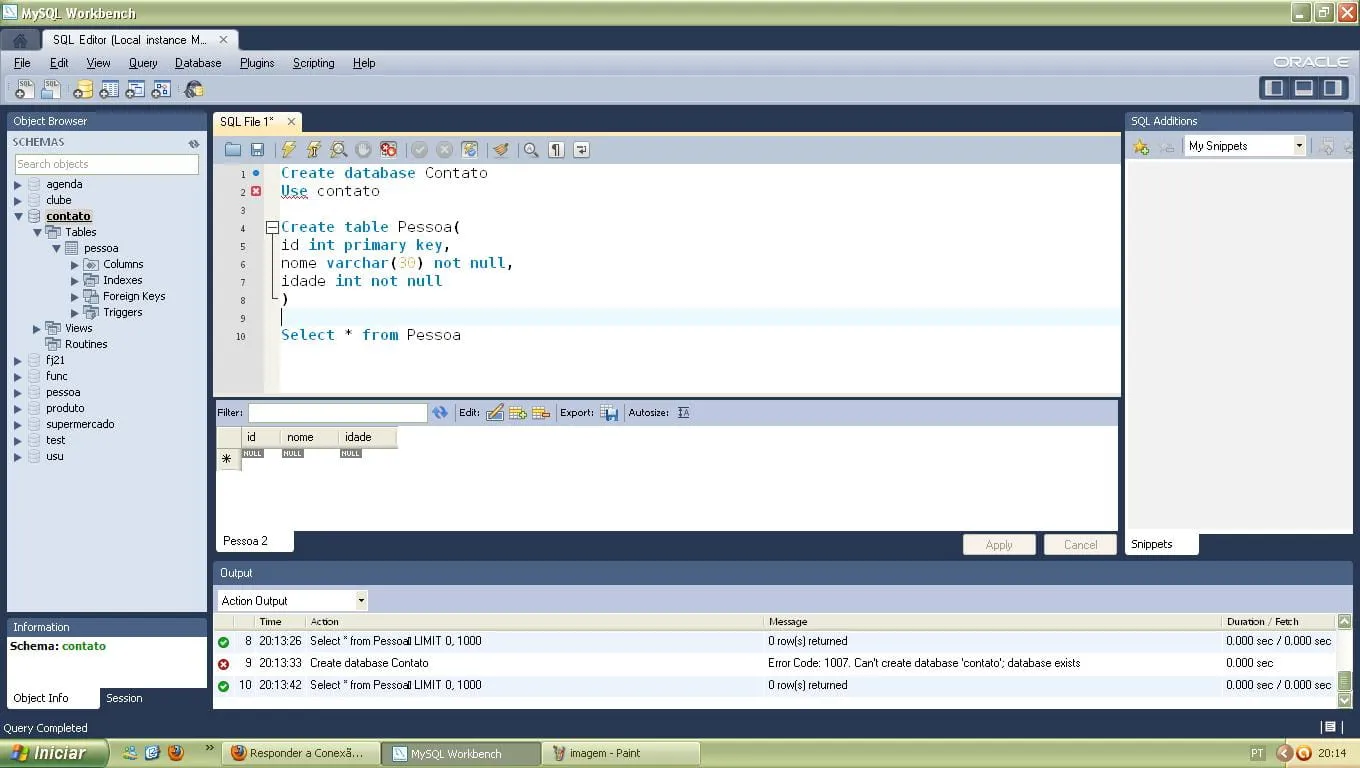This screenshot has width=1360, height=768.
Task: Toggle word wrap in the editor
Action: (x=581, y=150)
